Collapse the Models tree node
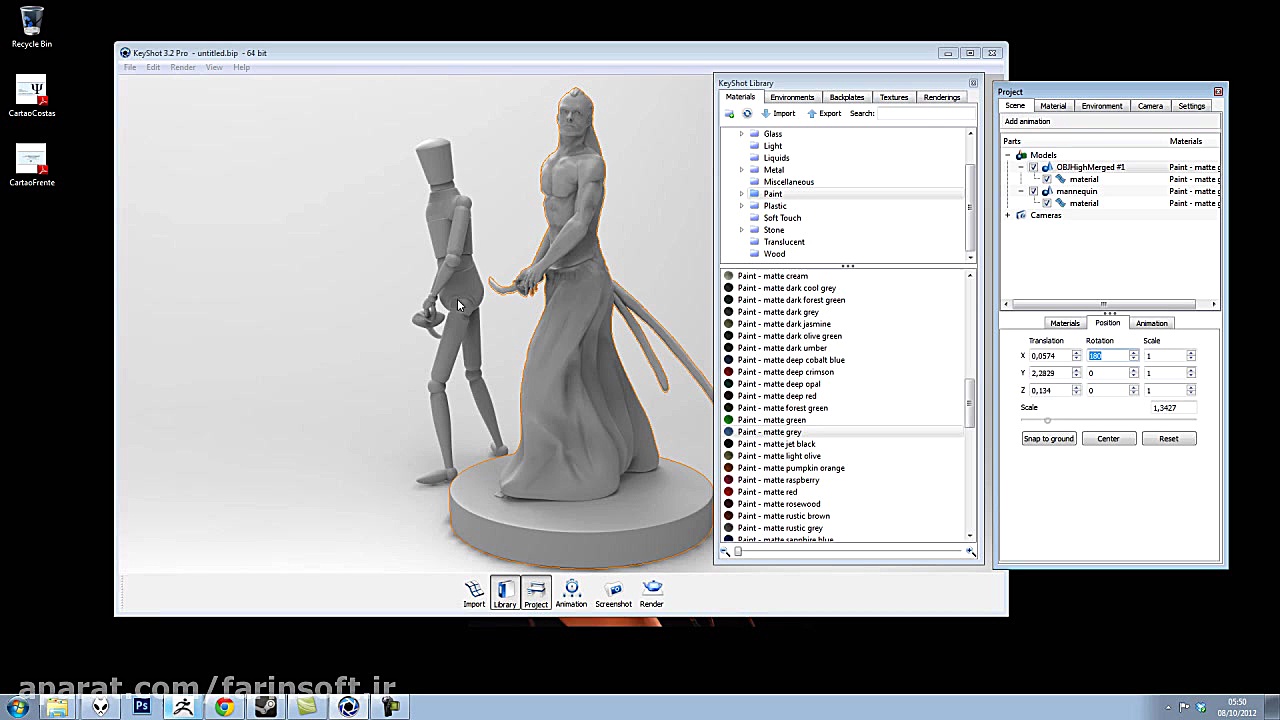This screenshot has width=1280, height=720. click(1008, 155)
